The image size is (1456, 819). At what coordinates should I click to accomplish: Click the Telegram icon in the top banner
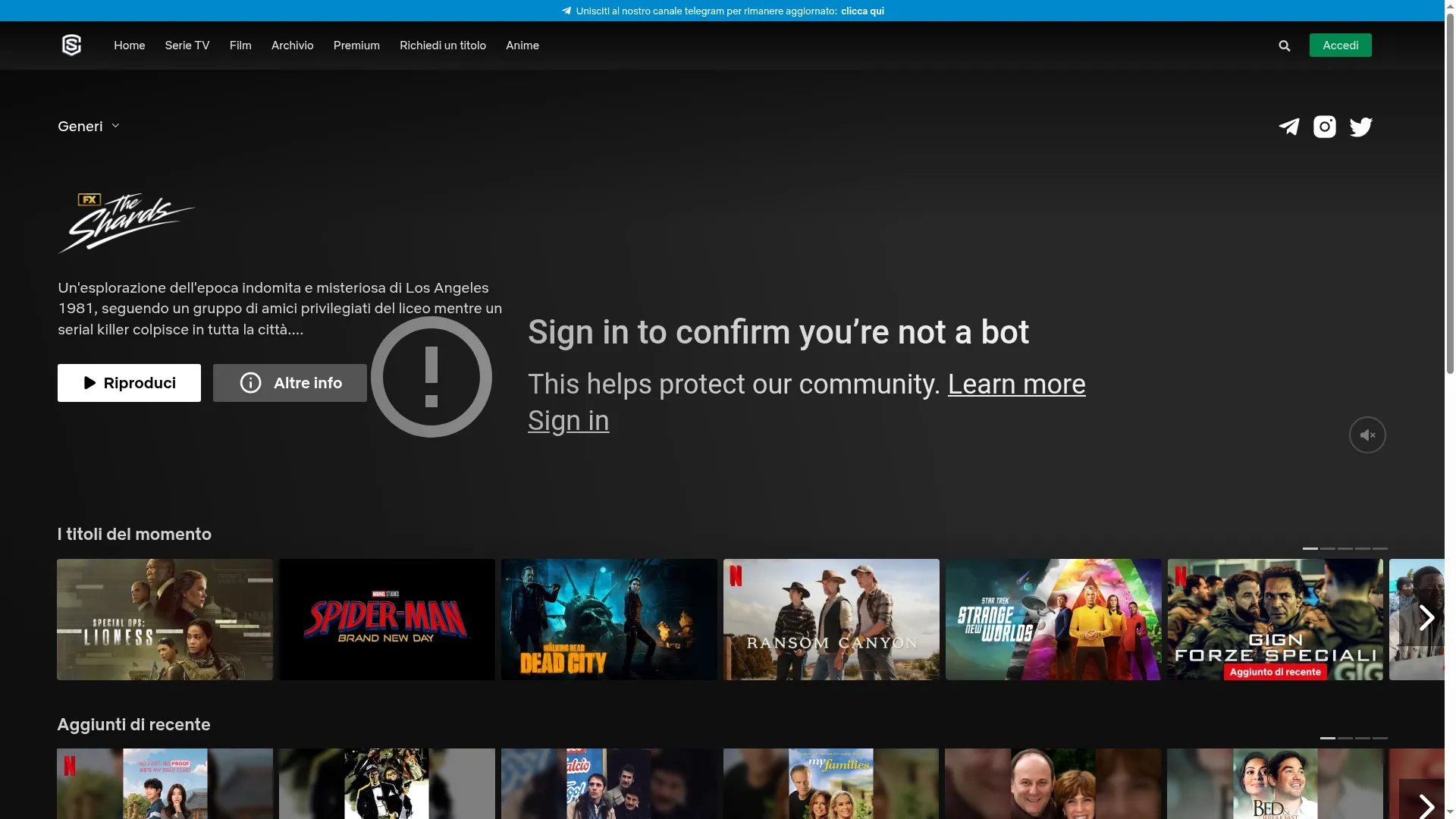[x=566, y=11]
